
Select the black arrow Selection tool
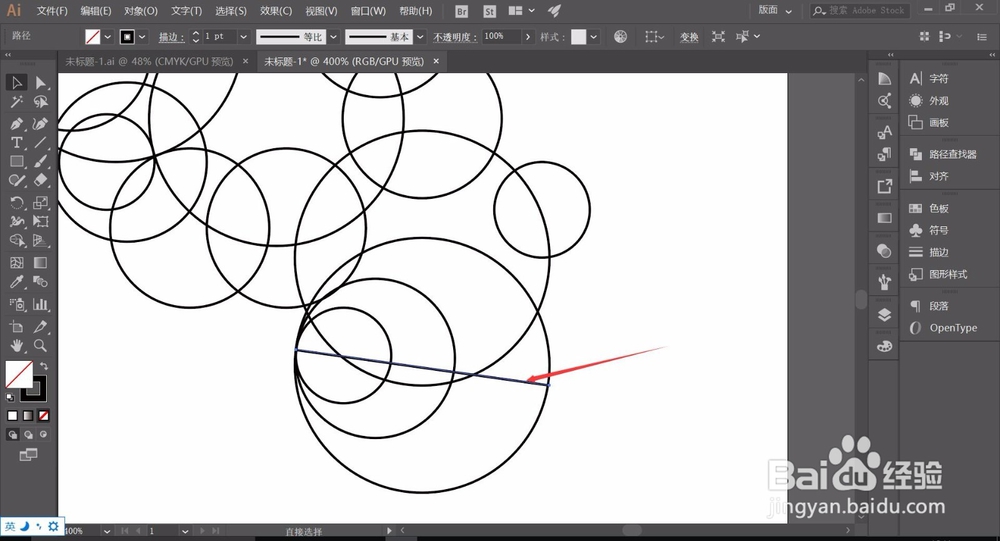(x=17, y=82)
